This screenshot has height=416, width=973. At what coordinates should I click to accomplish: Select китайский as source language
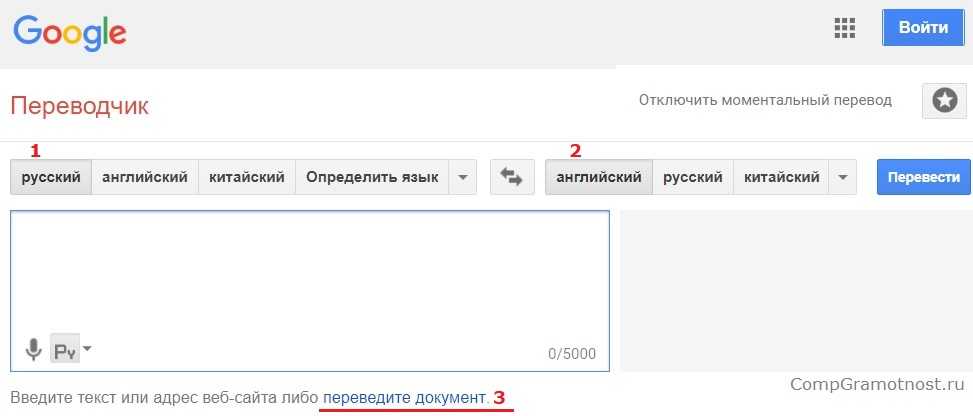(247, 177)
